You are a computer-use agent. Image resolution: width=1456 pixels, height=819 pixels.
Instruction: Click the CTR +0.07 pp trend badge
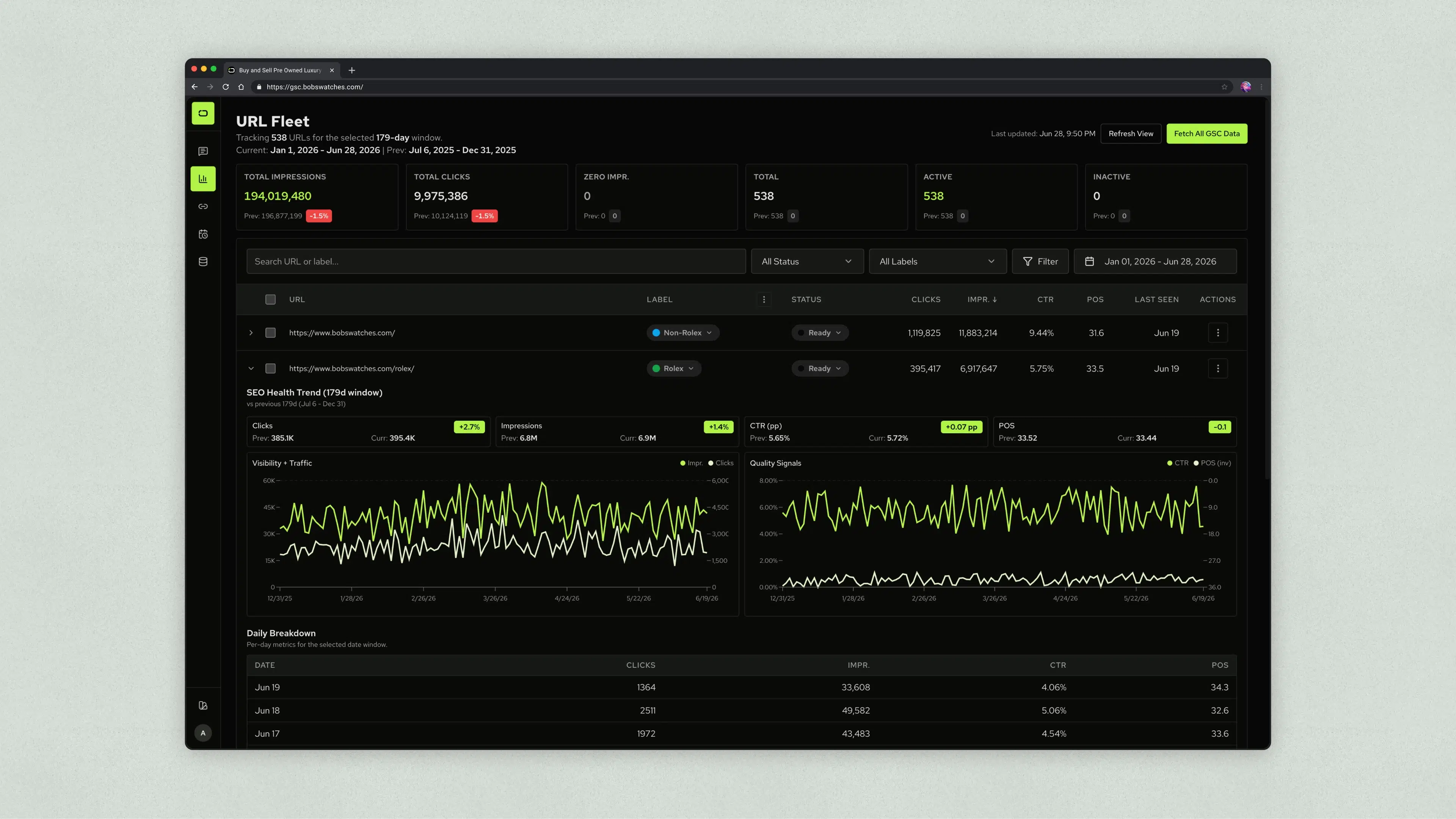(962, 427)
